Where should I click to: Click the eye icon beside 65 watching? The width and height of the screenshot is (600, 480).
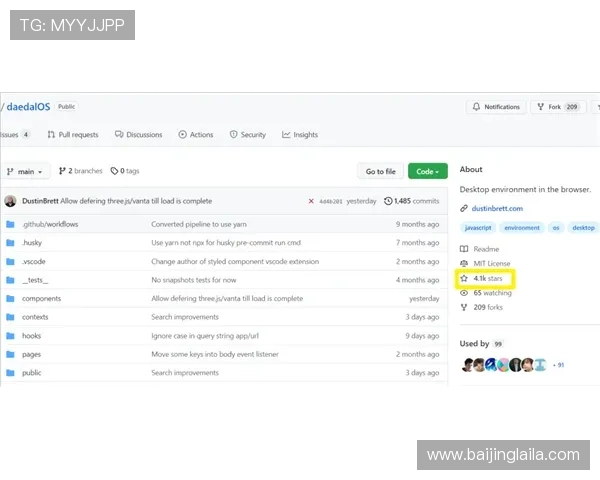(464, 293)
